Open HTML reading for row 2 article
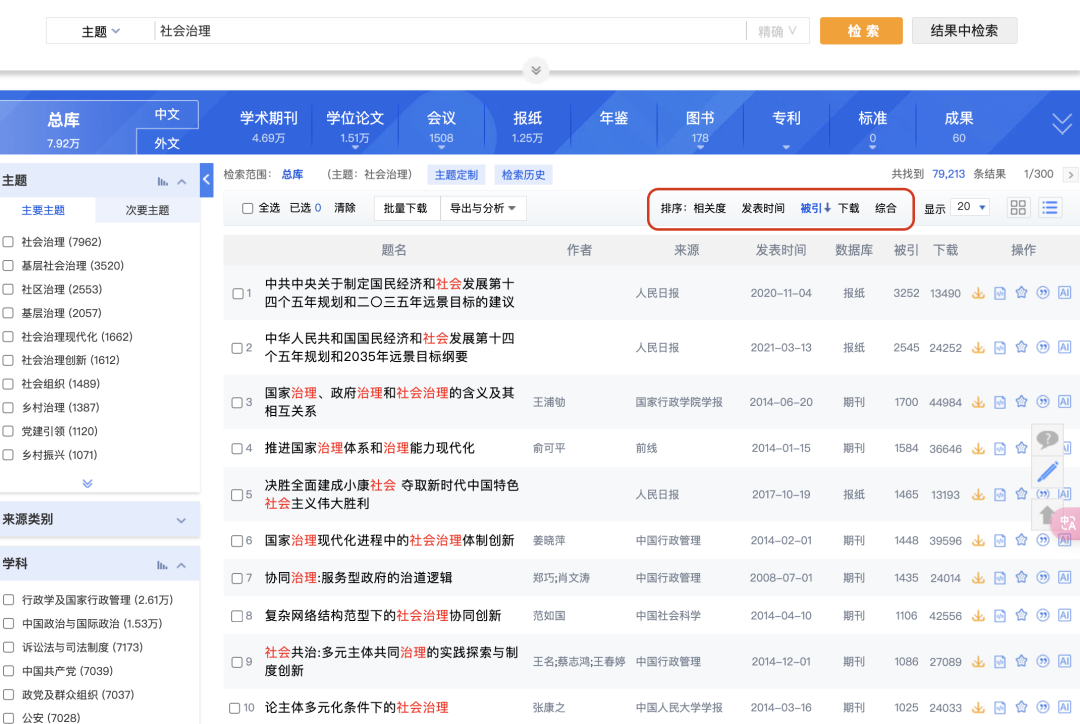1080x724 pixels. tap(999, 347)
